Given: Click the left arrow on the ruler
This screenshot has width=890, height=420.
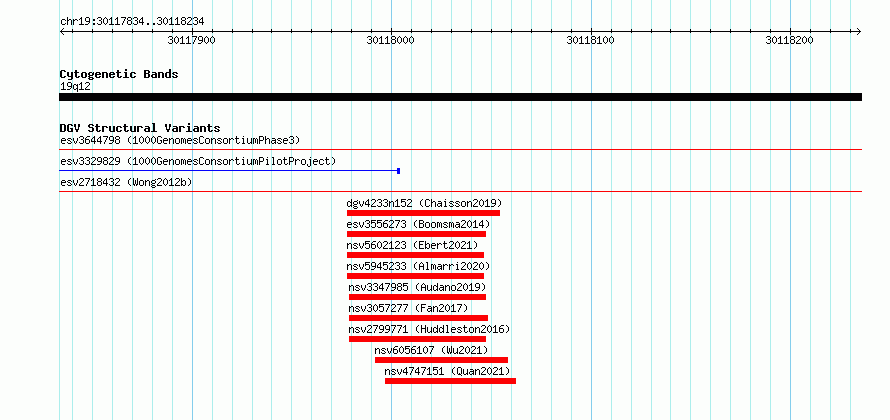Looking at the screenshot, I should pos(62,31).
